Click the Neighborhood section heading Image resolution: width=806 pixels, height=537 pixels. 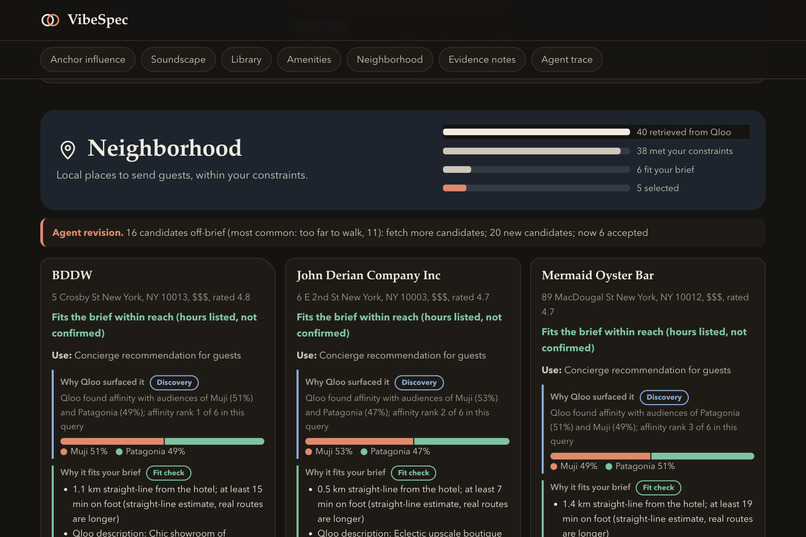click(164, 149)
